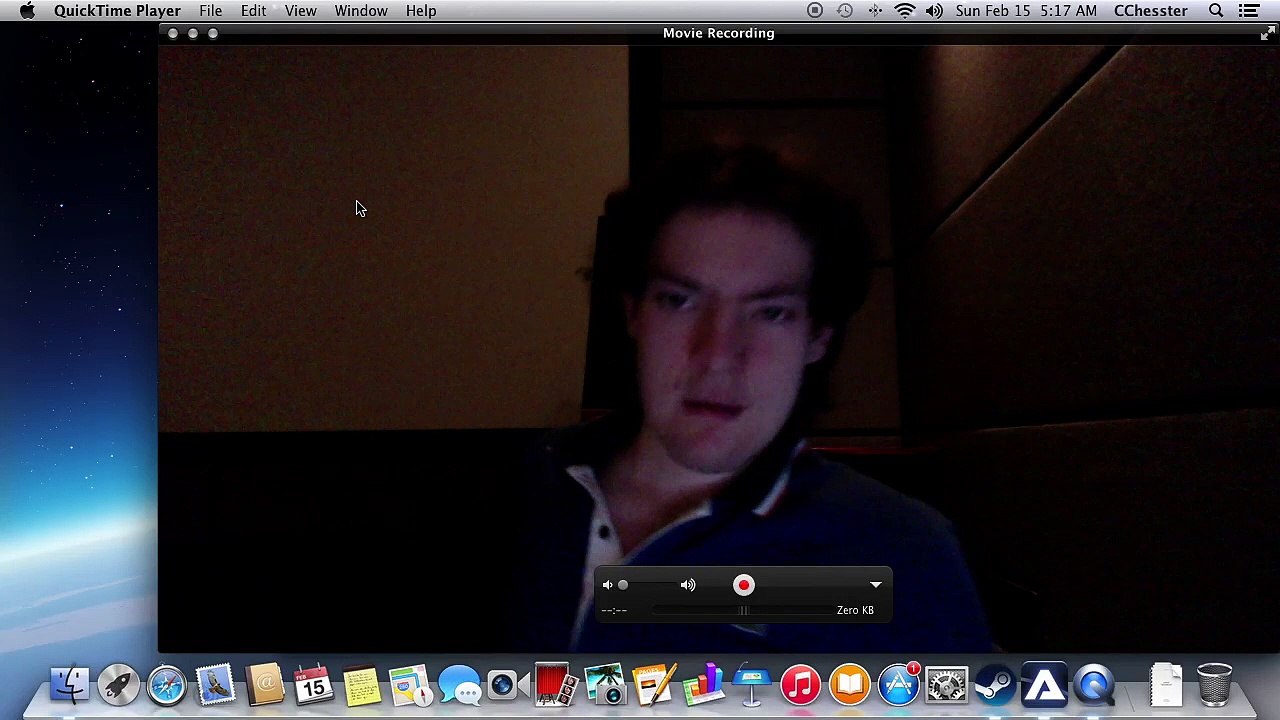Launch Safari from the Dock
This screenshot has height=720, width=1280.
coord(167,686)
